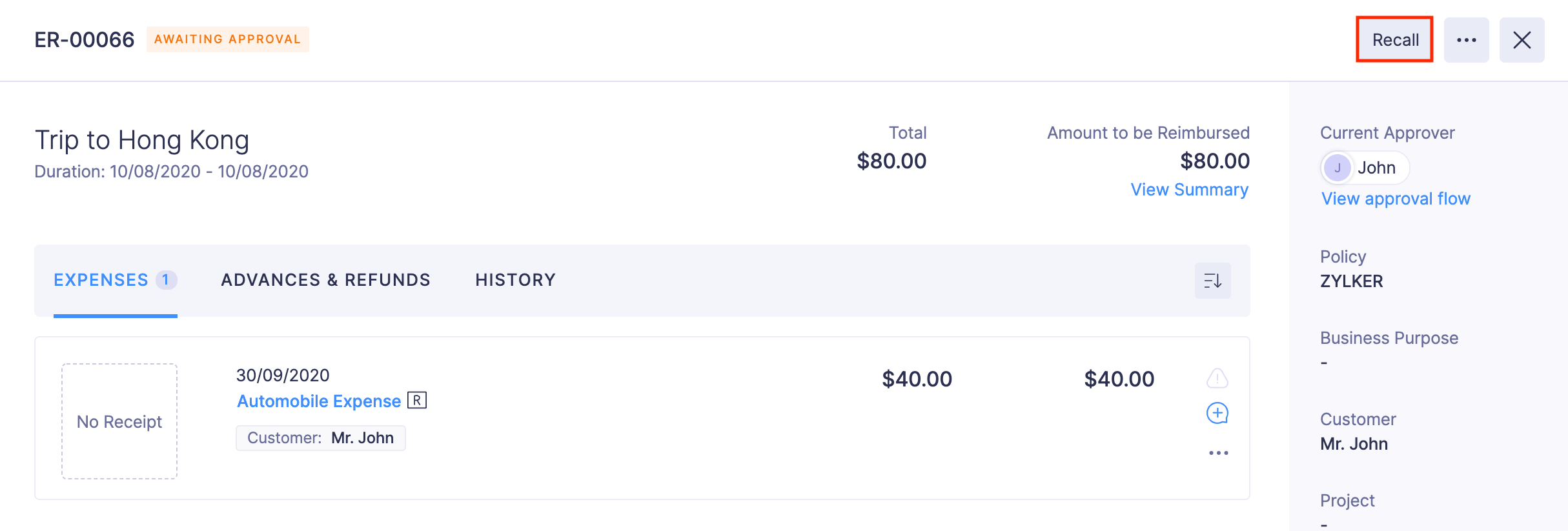Click the expenses count badge showing 1

[x=166, y=280]
